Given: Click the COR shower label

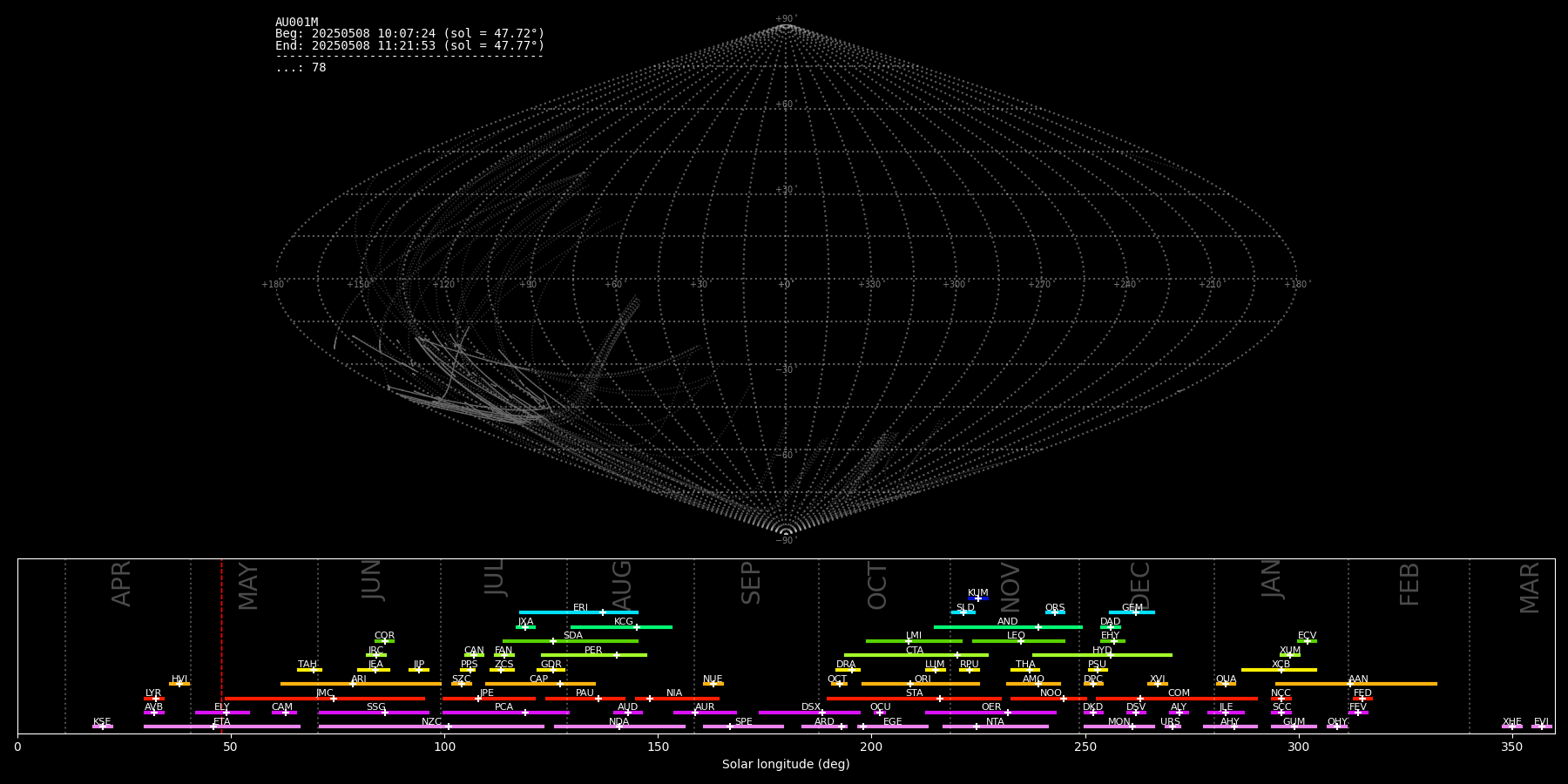Looking at the screenshot, I should (x=384, y=636).
